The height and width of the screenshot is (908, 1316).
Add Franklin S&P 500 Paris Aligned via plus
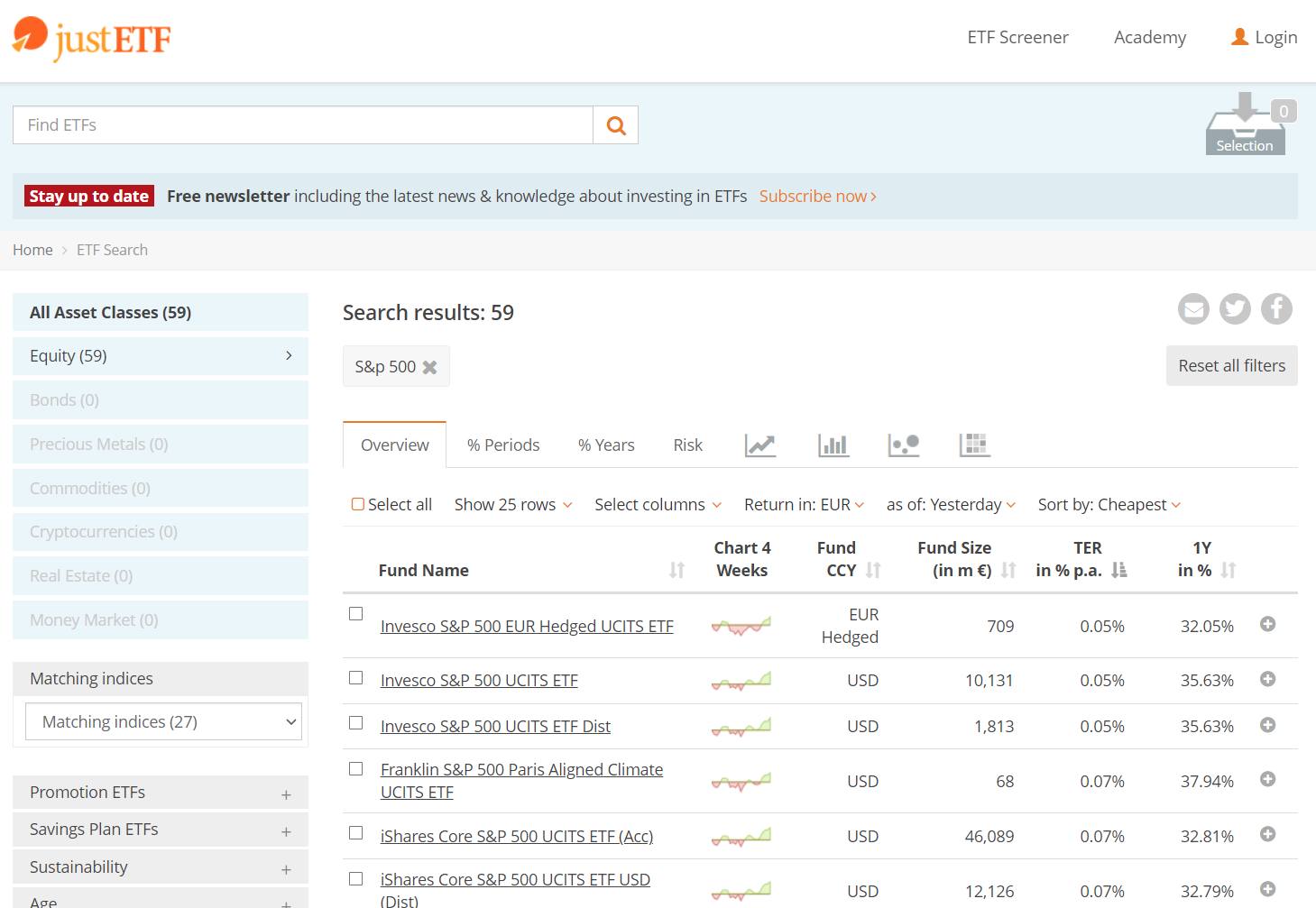point(1267,779)
